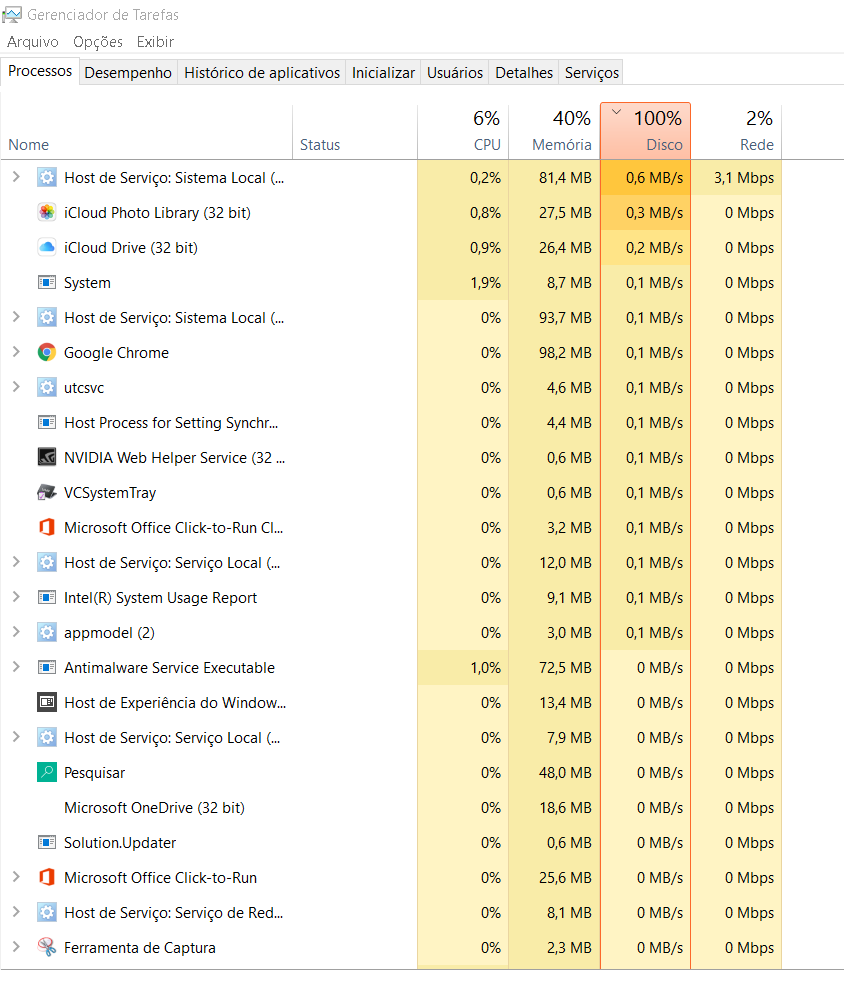Click the 48,0 MB memory cell for Pesquisar

click(554, 773)
